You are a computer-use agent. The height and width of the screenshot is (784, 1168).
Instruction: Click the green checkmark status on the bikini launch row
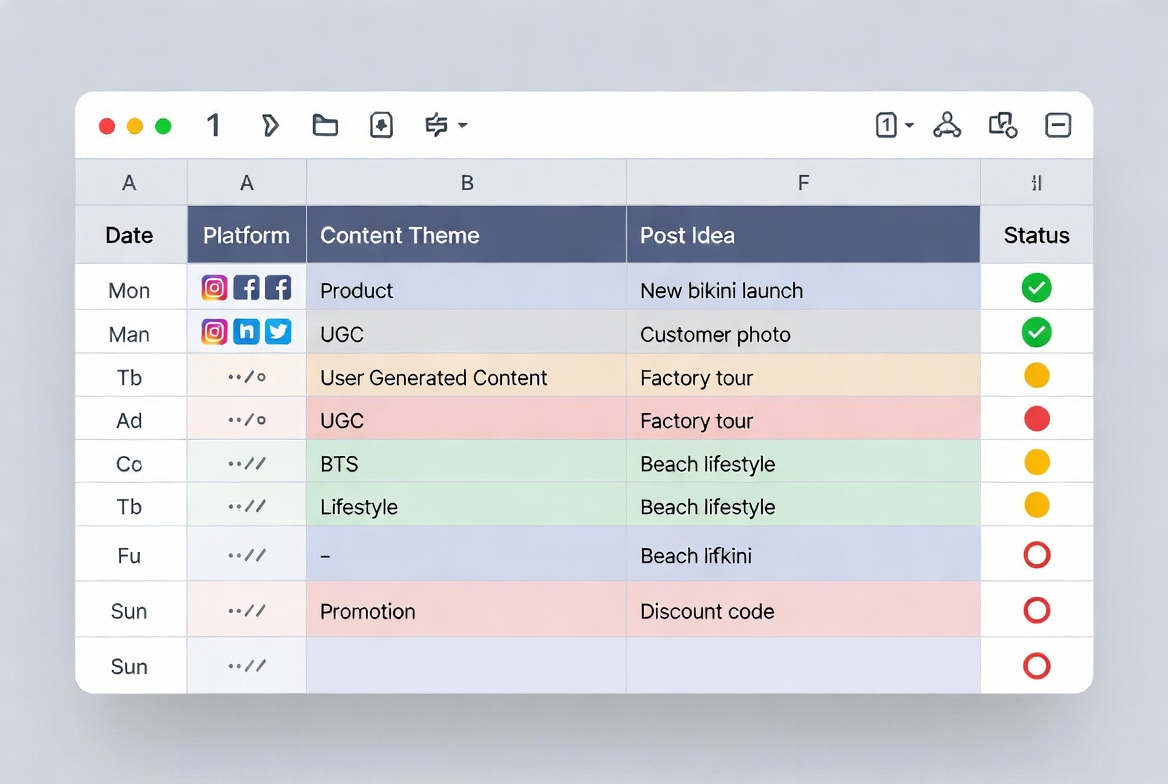(x=1036, y=287)
